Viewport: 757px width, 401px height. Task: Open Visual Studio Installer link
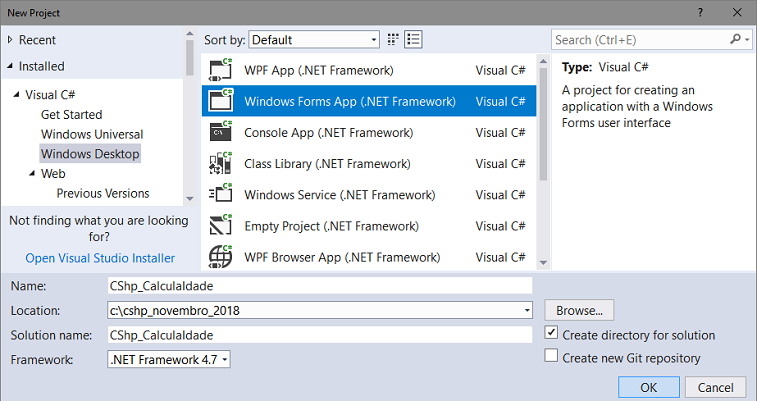(100, 258)
